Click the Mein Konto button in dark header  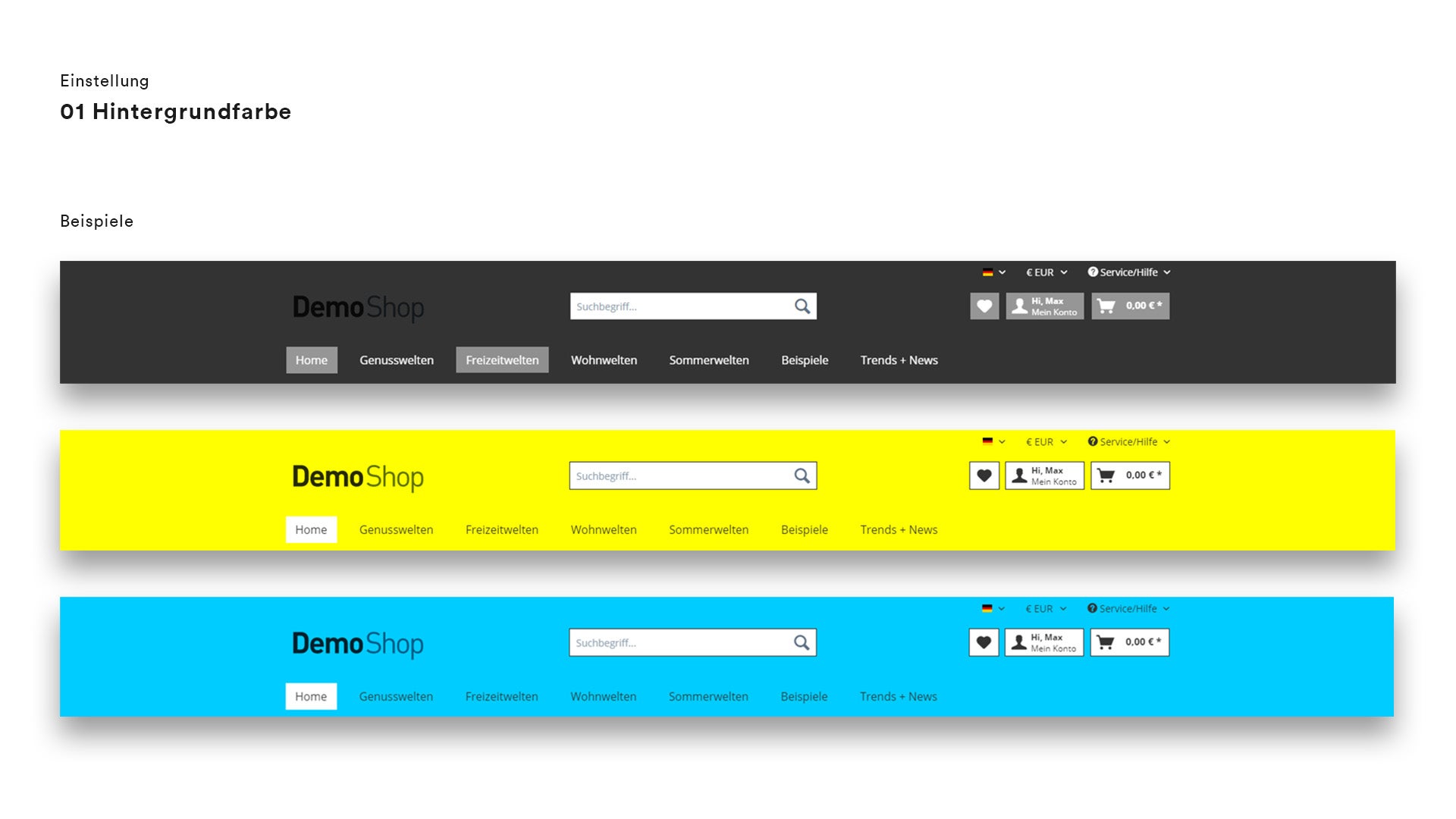tap(1044, 305)
